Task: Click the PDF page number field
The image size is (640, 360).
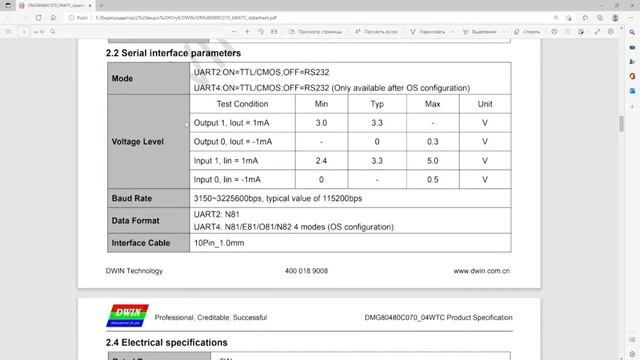Action: tap(23, 31)
